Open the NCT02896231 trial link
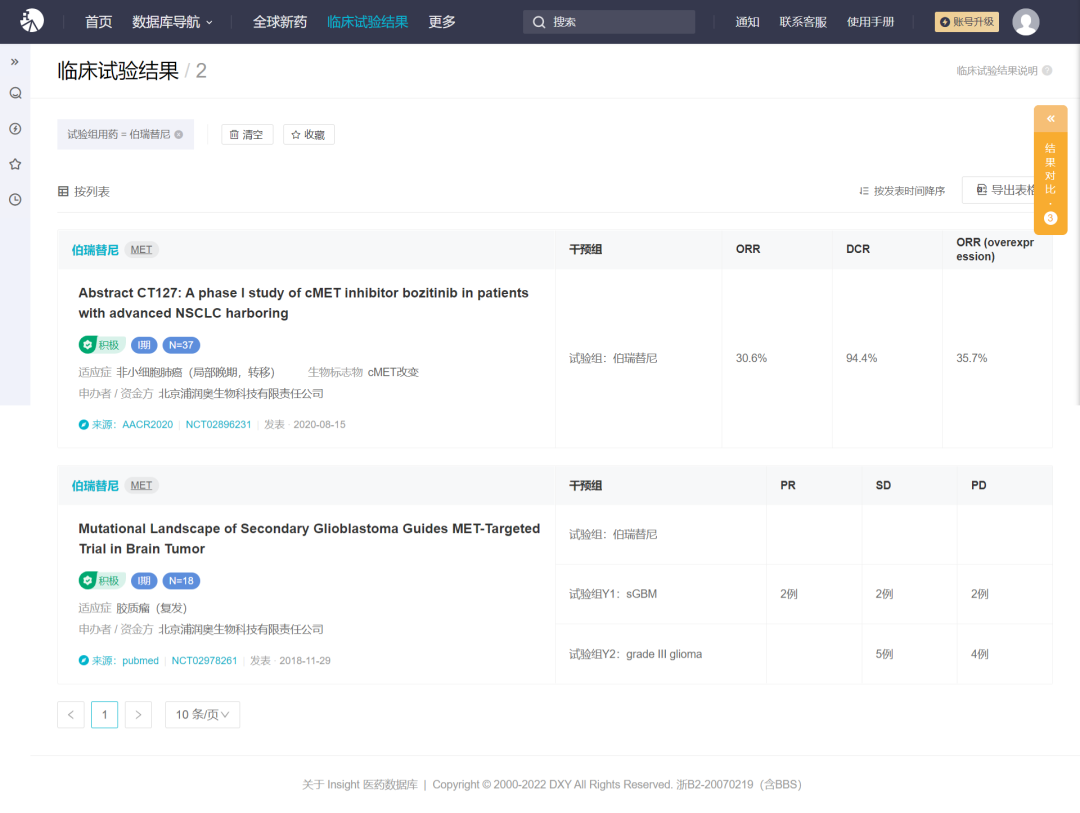The image size is (1080, 813). pos(218,424)
